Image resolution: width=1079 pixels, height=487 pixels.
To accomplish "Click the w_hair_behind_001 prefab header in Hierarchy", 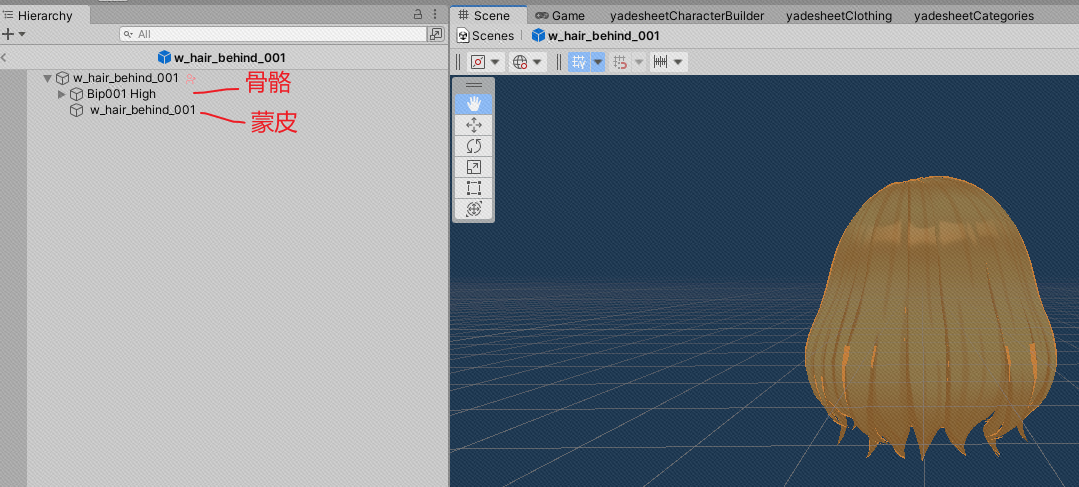I will (222, 58).
